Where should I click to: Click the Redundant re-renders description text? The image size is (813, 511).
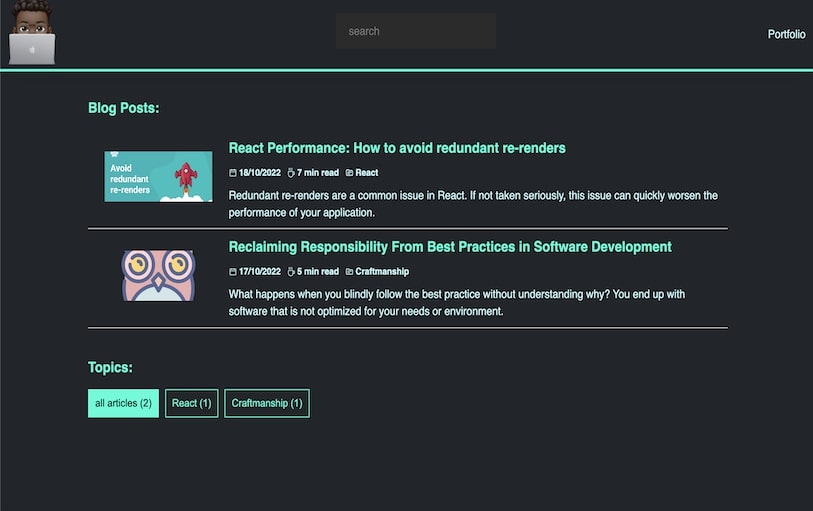coord(473,204)
